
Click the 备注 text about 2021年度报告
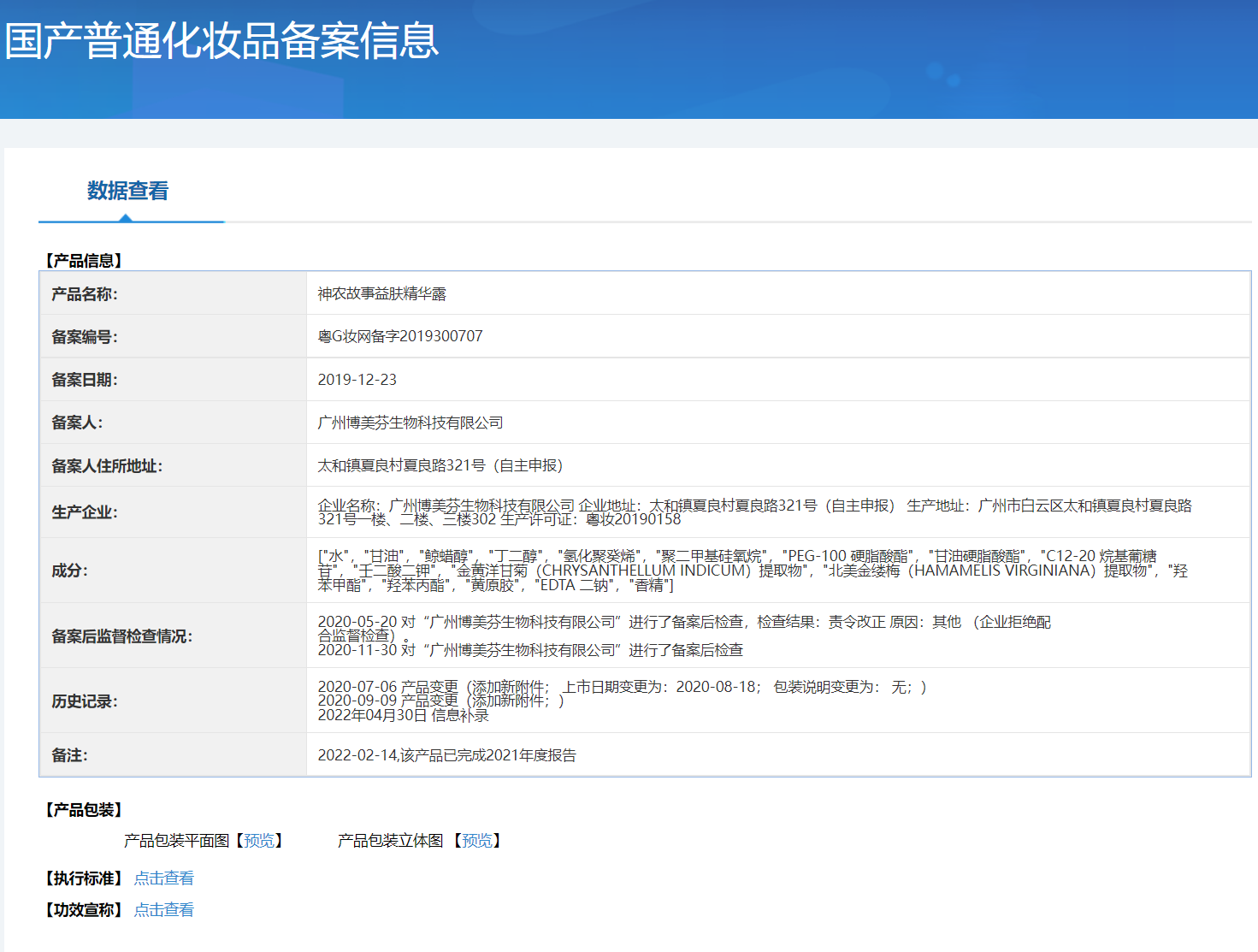[x=446, y=755]
